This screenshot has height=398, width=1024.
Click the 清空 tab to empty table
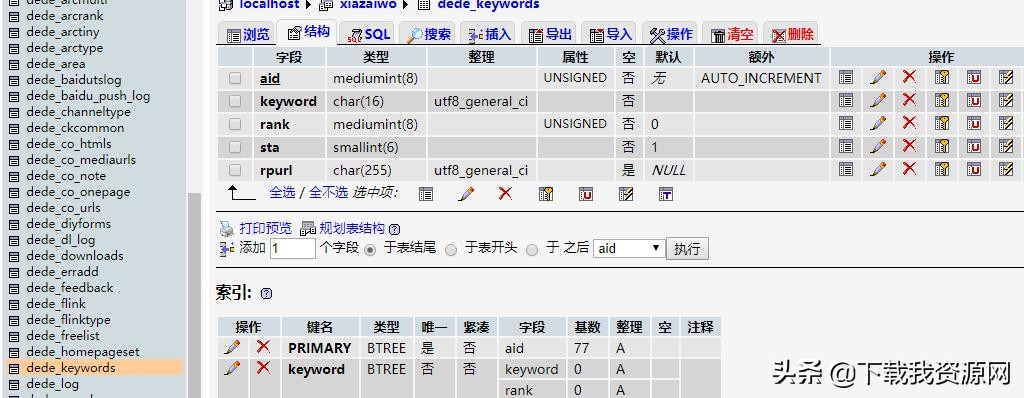click(x=731, y=35)
